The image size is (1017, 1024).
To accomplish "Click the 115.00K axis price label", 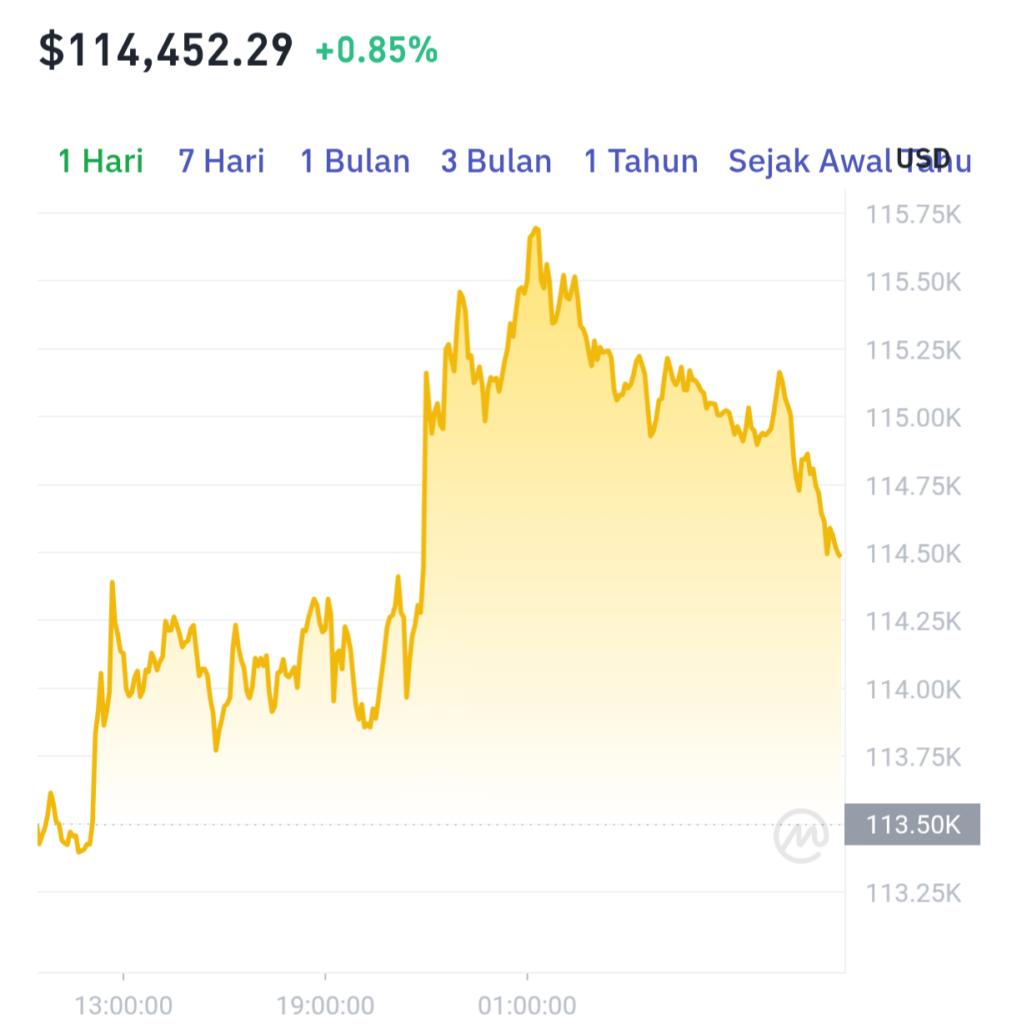I will tap(913, 418).
